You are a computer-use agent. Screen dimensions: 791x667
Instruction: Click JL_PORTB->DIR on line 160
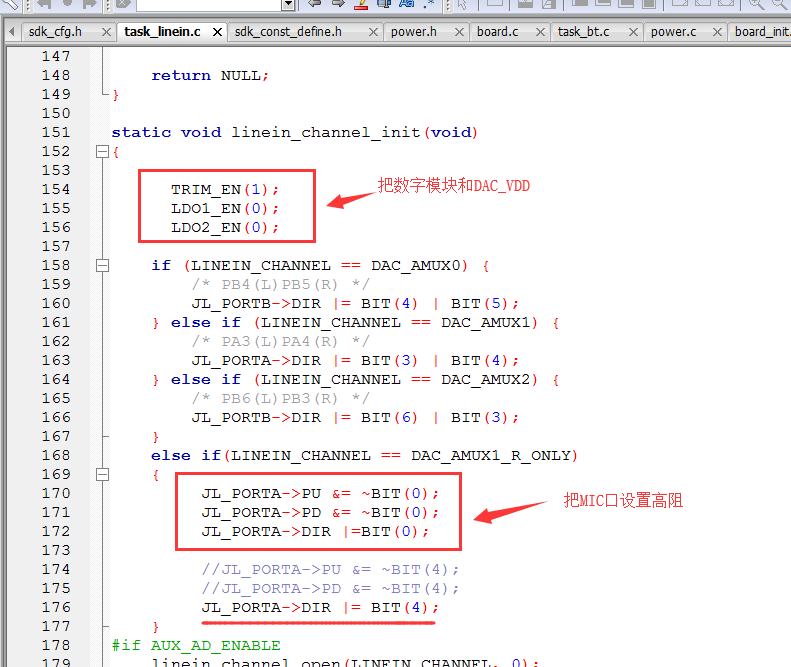tap(256, 304)
